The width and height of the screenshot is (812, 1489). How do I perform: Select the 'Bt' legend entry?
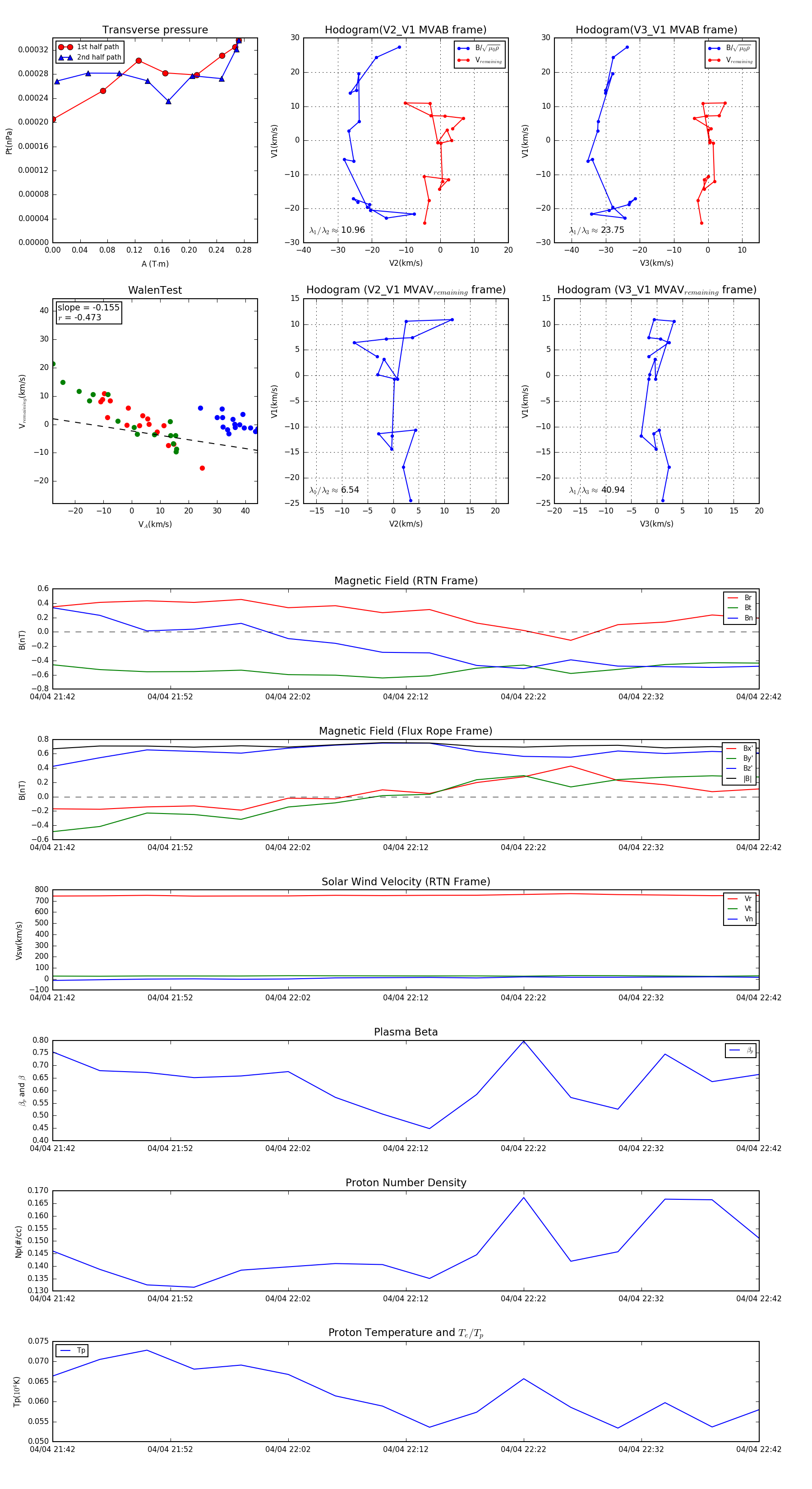[740, 607]
